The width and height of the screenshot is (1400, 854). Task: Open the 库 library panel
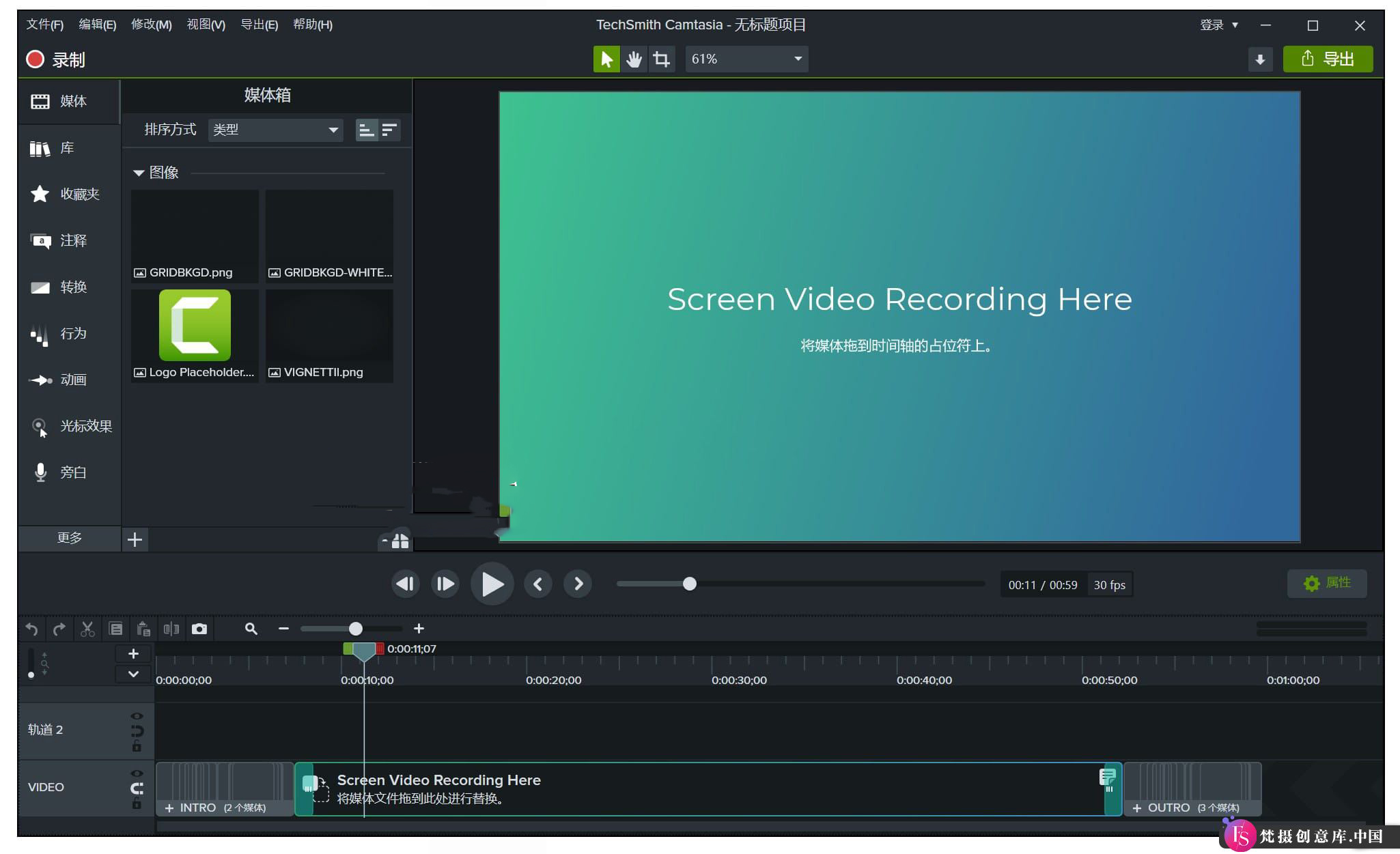pyautogui.click(x=68, y=148)
